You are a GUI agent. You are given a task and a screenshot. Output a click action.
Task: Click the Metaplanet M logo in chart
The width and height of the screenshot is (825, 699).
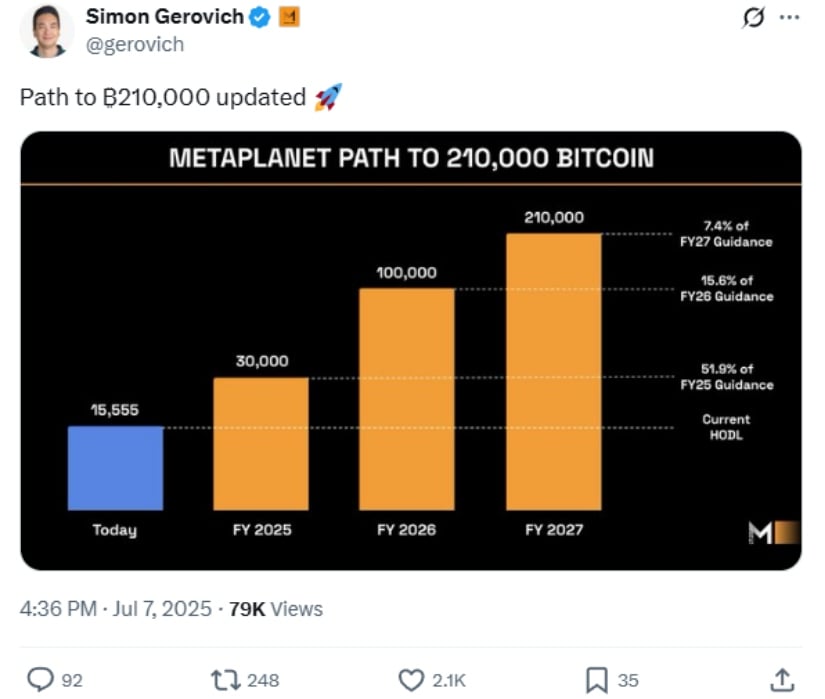coord(773,532)
